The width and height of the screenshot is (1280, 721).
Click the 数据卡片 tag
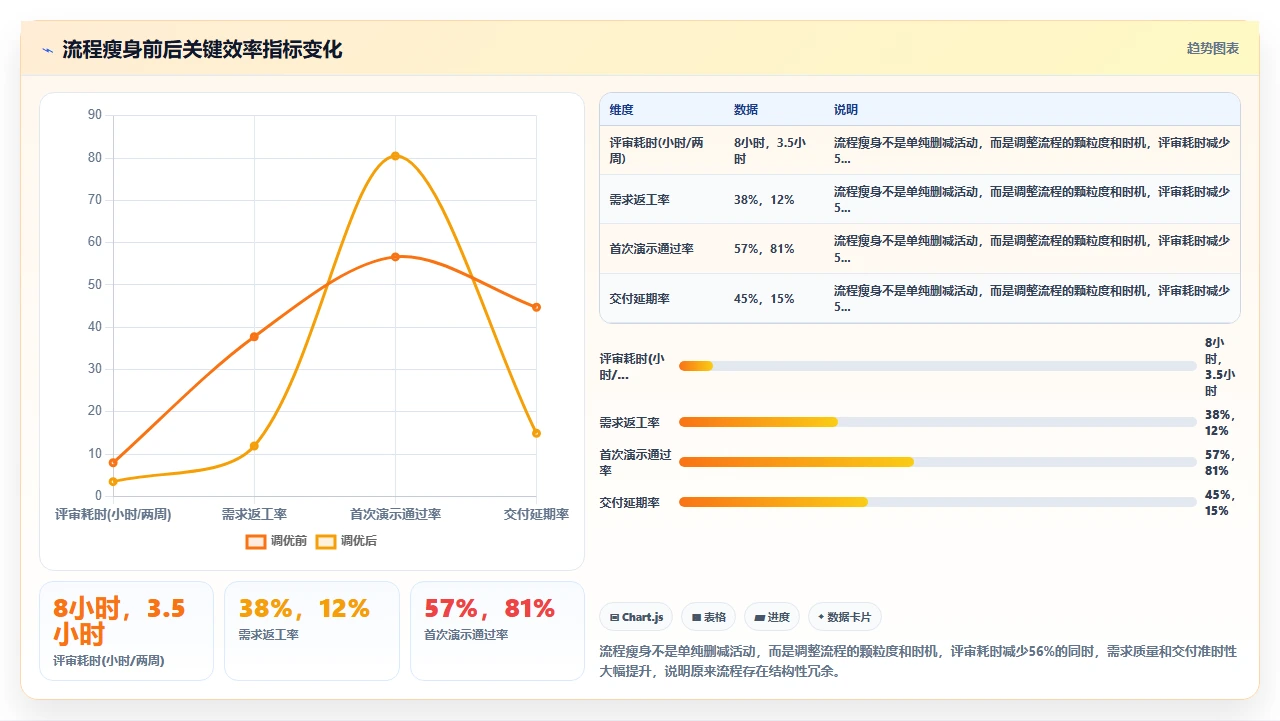[x=845, y=617]
